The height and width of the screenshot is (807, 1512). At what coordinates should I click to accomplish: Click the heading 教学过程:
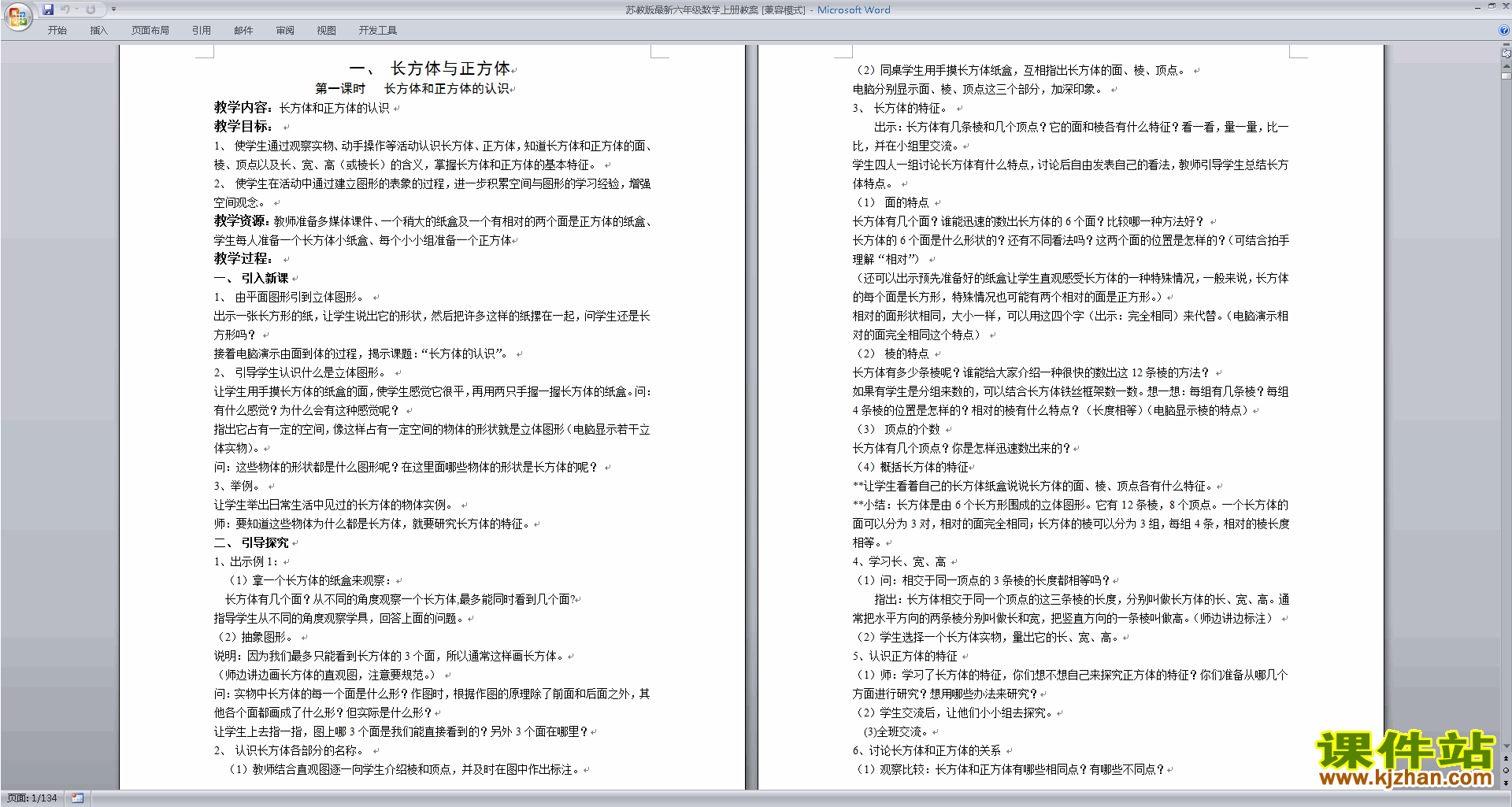[243, 259]
